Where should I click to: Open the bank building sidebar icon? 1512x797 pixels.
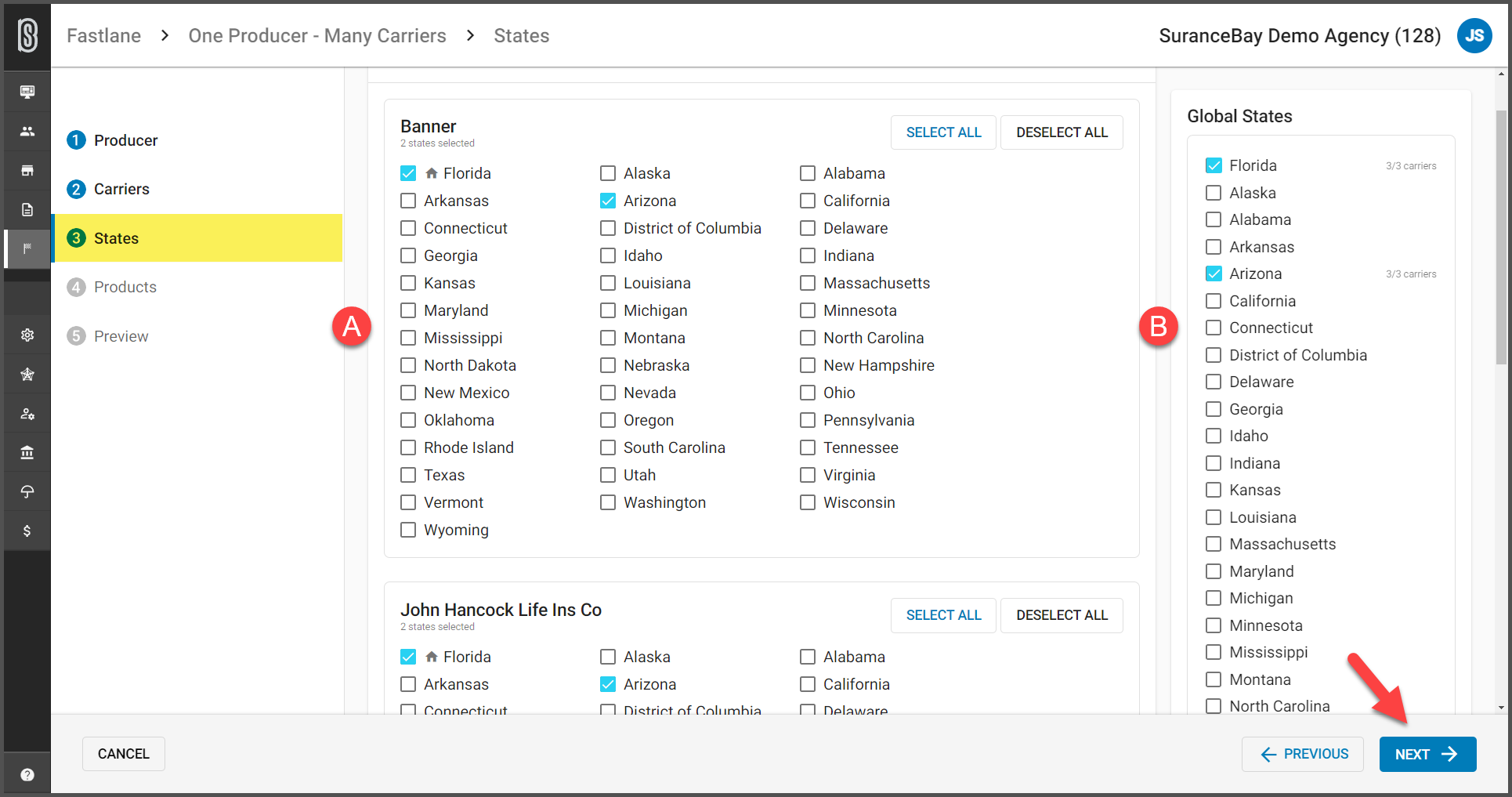pyautogui.click(x=27, y=452)
